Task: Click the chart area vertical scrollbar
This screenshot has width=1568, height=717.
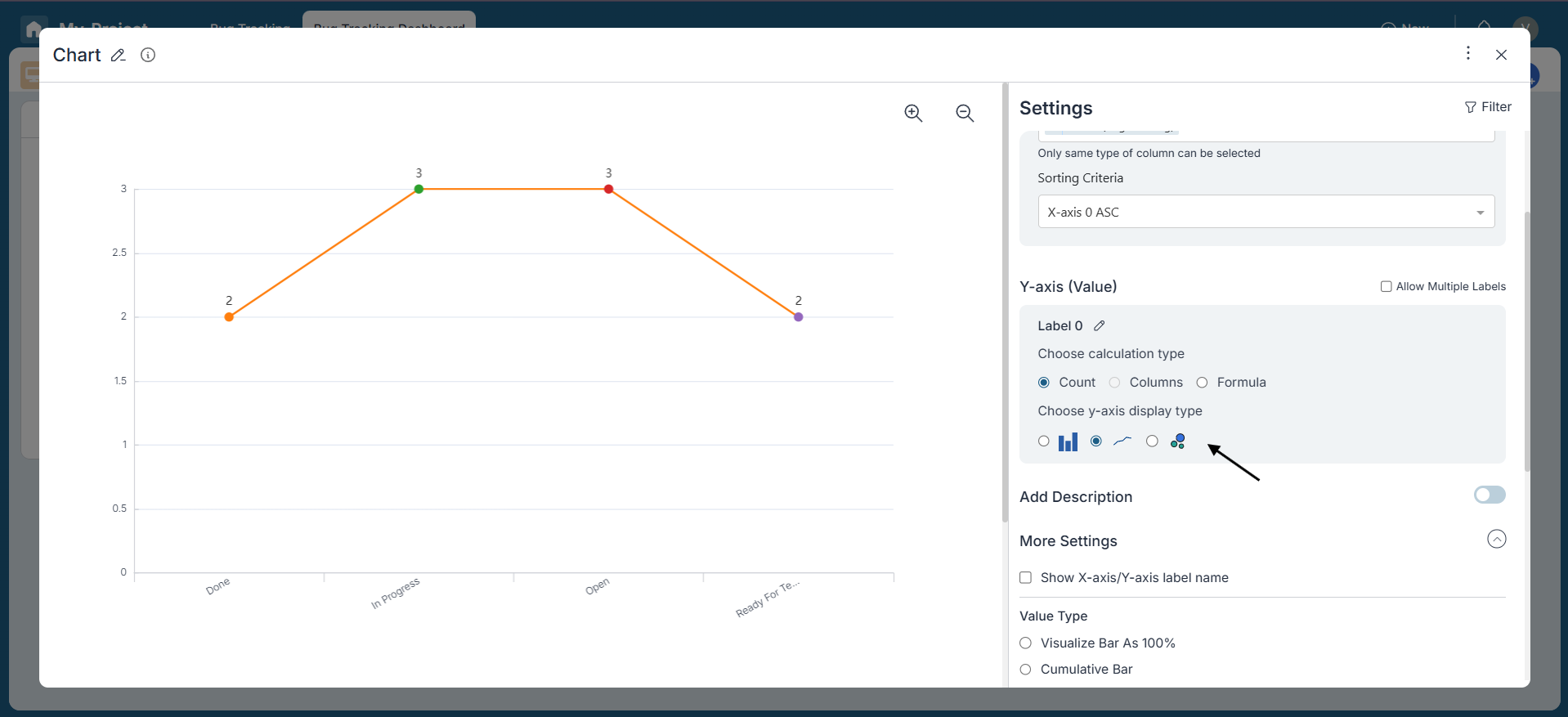Action: [1005, 302]
